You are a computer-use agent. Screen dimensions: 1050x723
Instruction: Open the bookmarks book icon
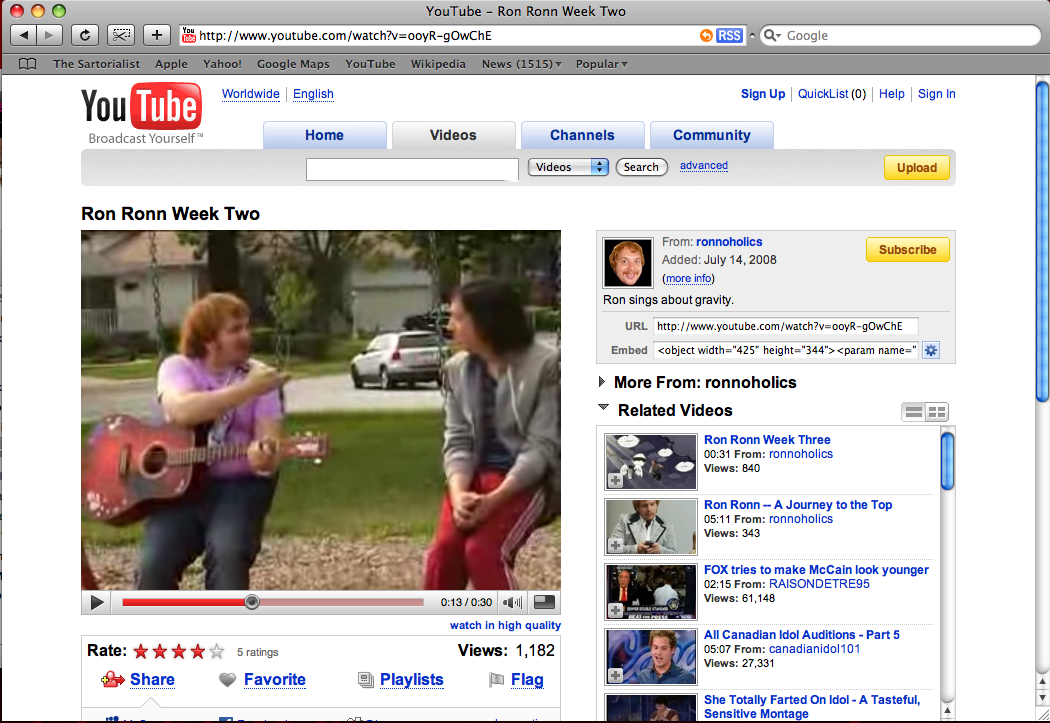pos(27,64)
